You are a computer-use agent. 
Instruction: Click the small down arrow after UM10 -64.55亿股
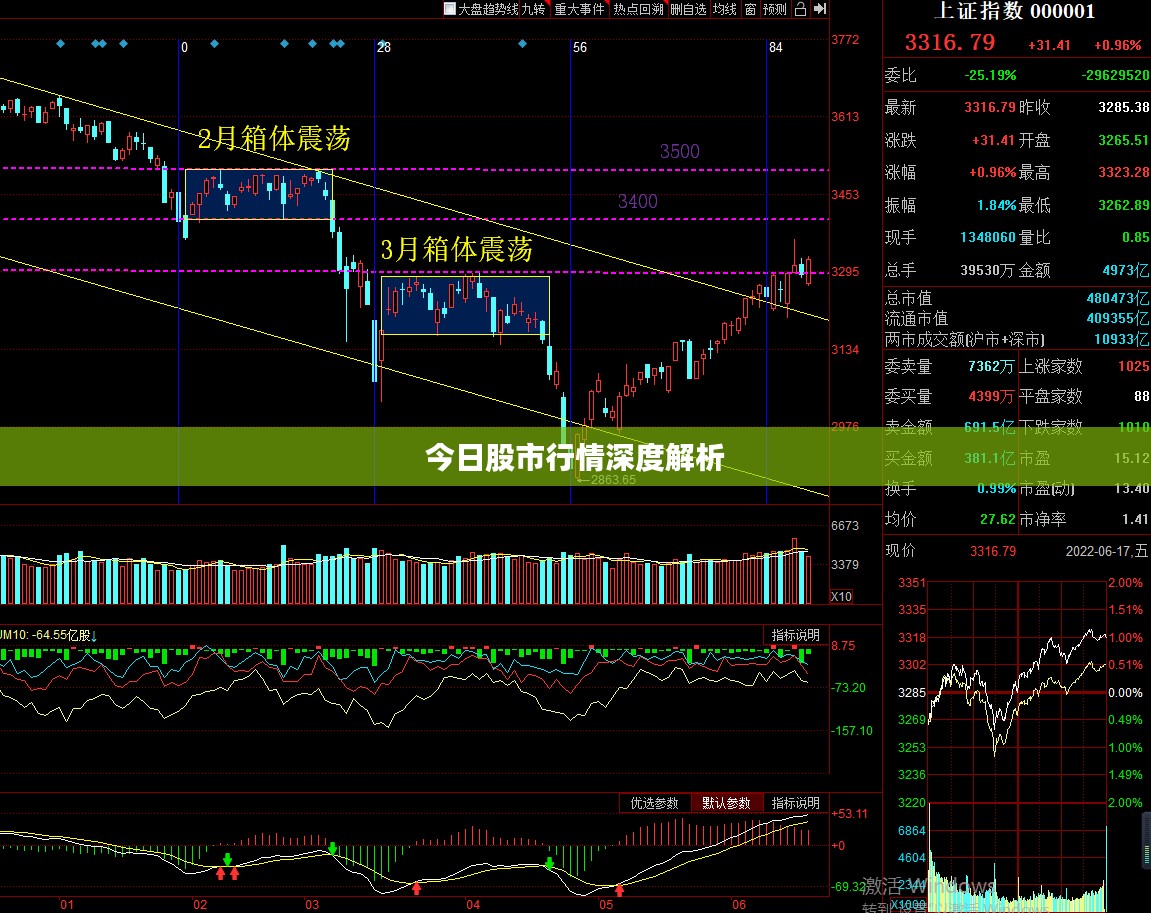[94, 636]
